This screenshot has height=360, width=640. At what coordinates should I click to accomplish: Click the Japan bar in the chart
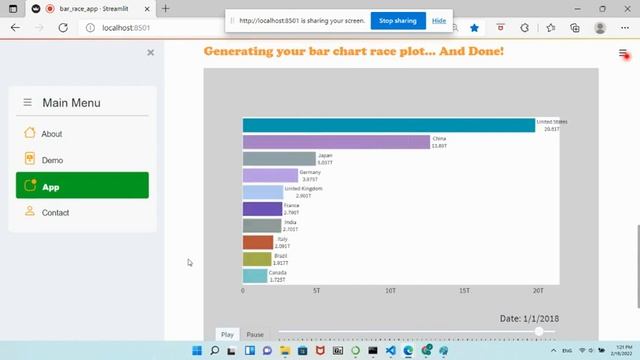point(279,159)
